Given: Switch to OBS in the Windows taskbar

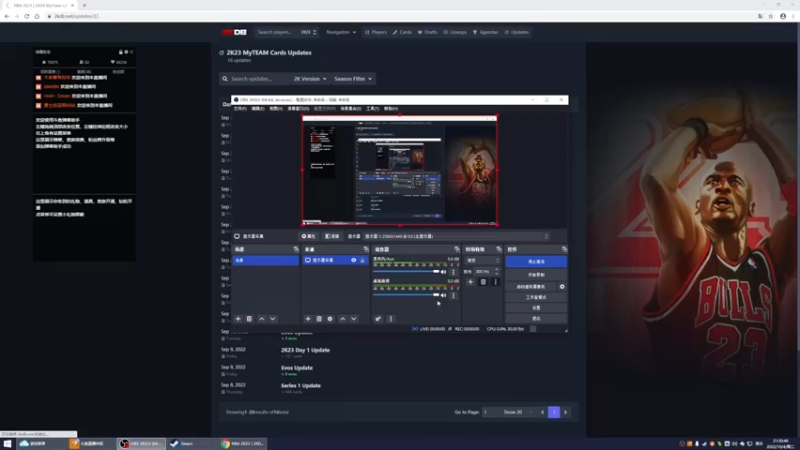Looking at the screenshot, I should coord(141,444).
